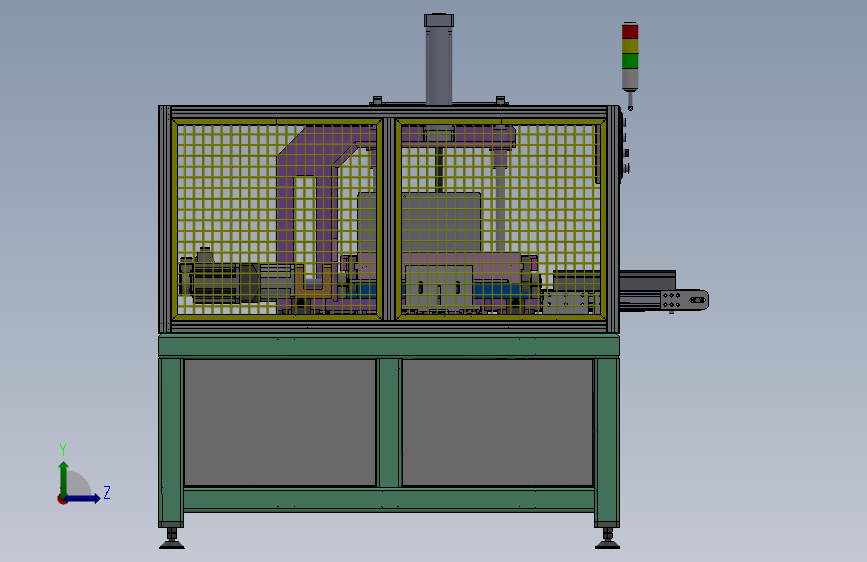Select the red segment of the signal tower light

pos(630,32)
